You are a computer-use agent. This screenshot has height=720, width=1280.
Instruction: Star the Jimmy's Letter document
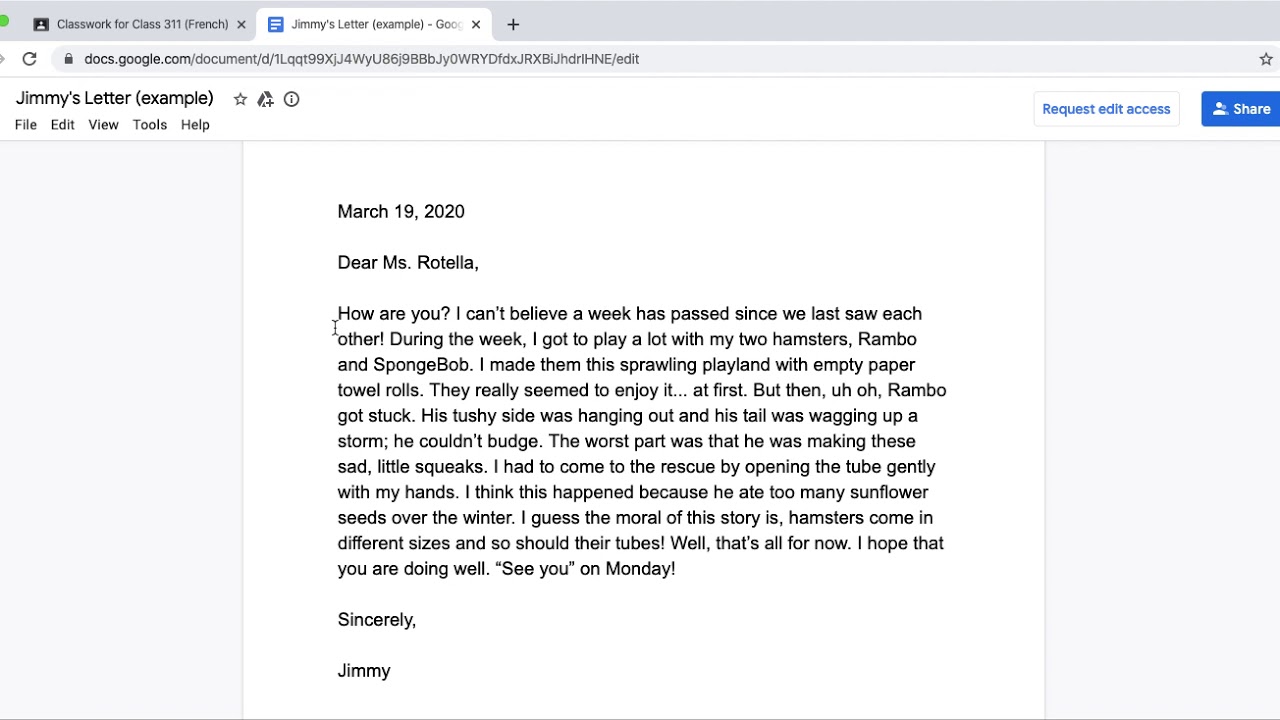(240, 99)
